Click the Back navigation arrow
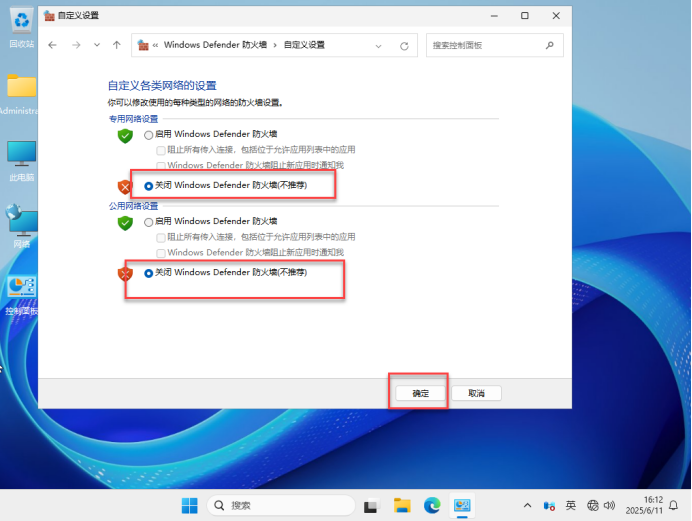Viewport: 692px width, 521px height. pos(53,45)
